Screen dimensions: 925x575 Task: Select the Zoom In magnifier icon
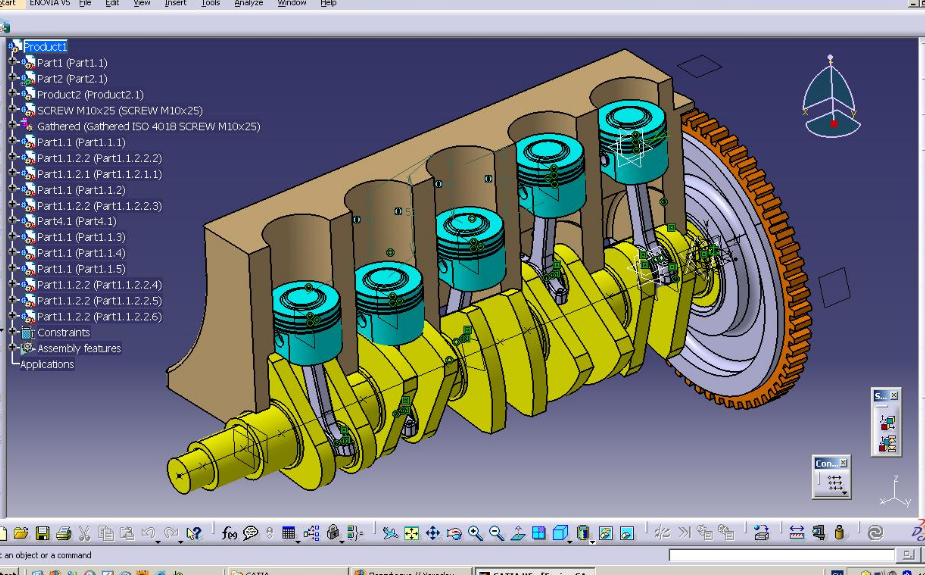tap(475, 534)
